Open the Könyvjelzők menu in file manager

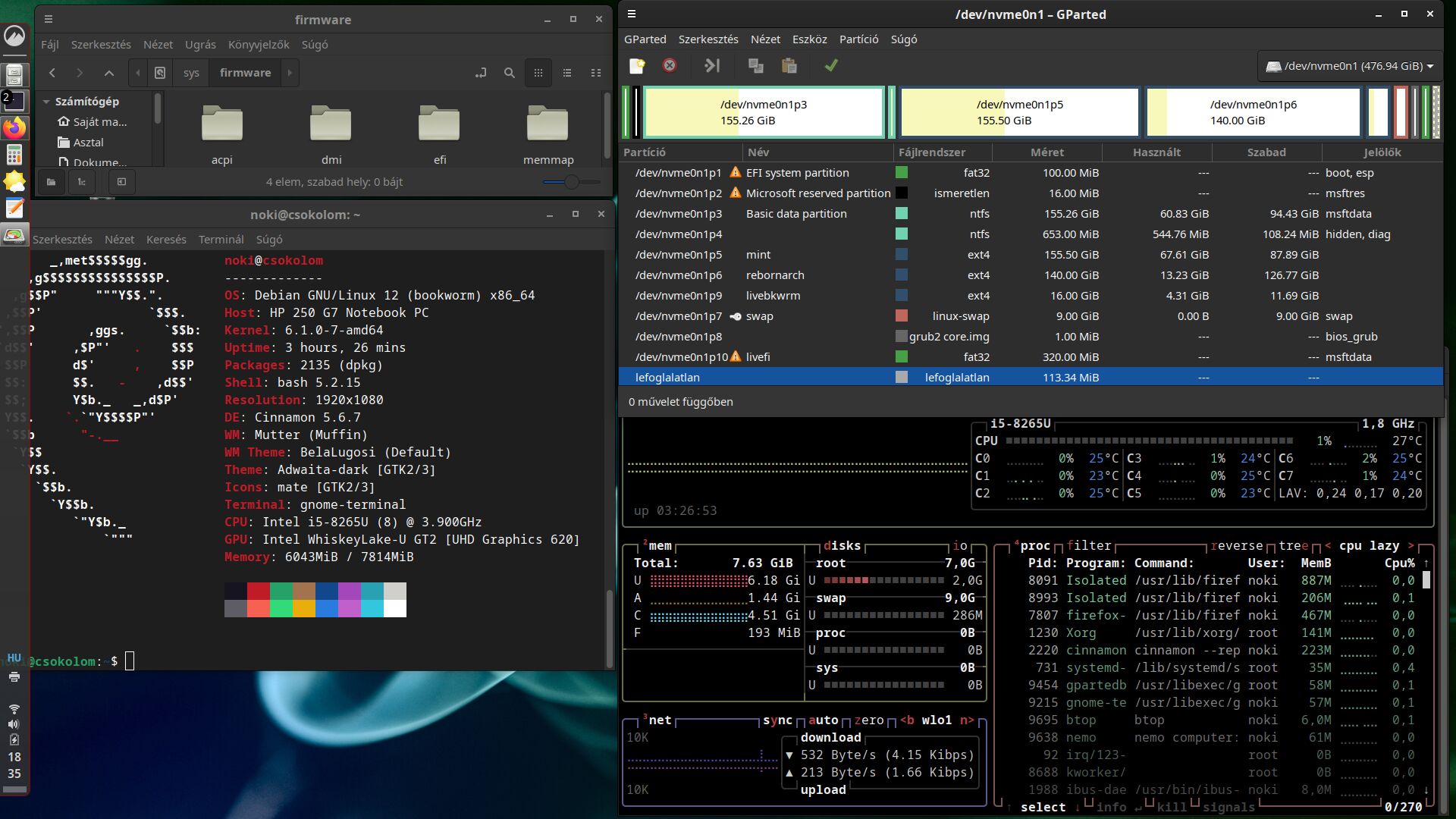point(259,44)
